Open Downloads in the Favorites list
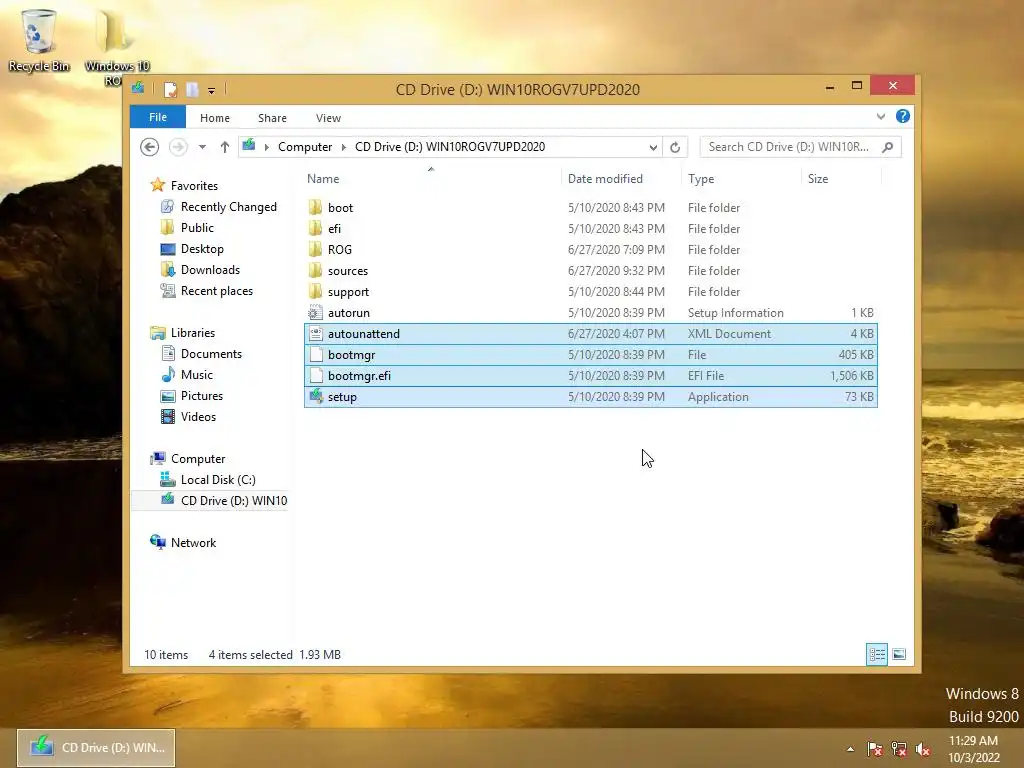Viewport: 1024px width, 768px height. point(210,270)
